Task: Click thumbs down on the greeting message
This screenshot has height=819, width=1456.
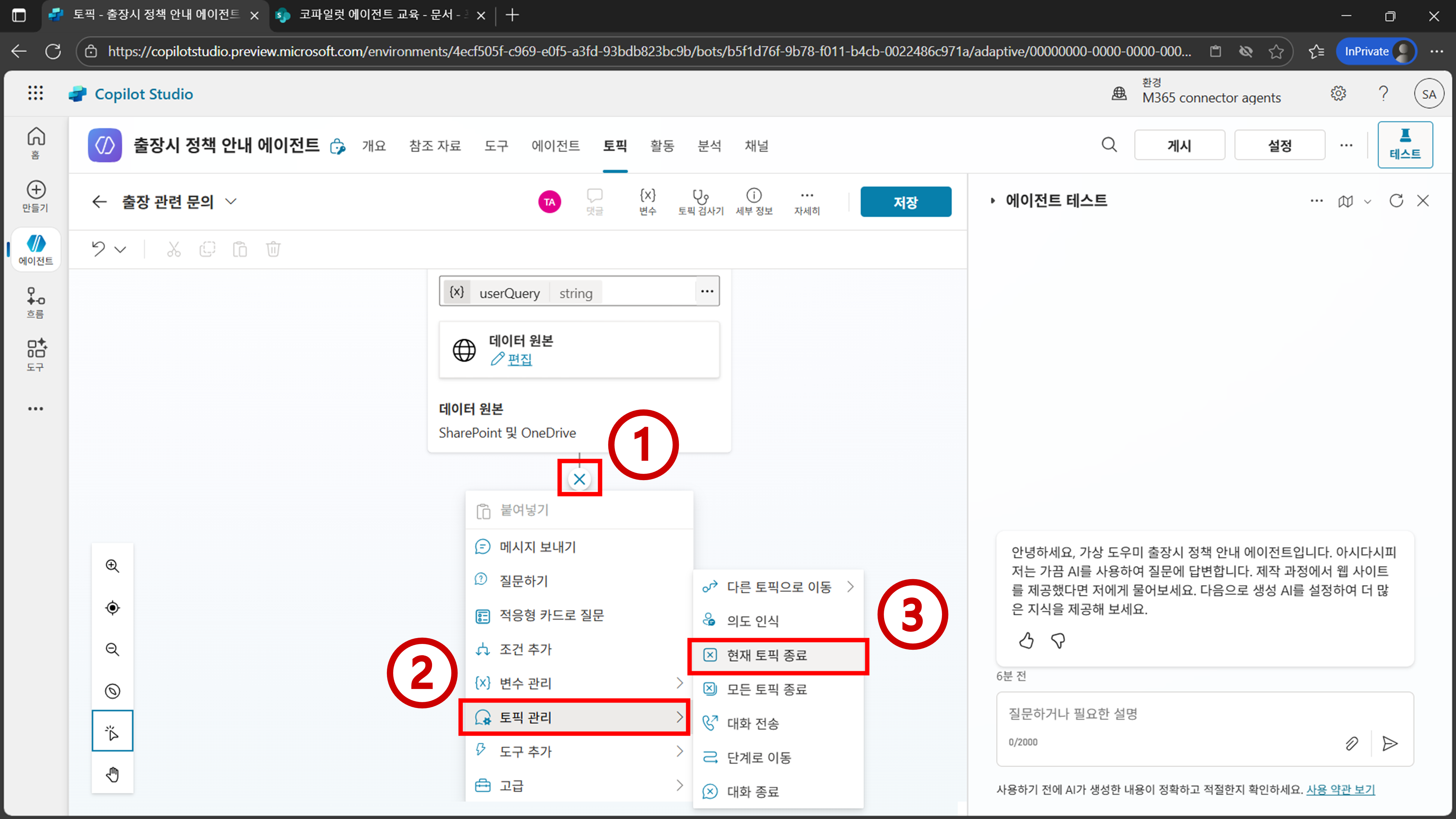Action: click(1058, 640)
